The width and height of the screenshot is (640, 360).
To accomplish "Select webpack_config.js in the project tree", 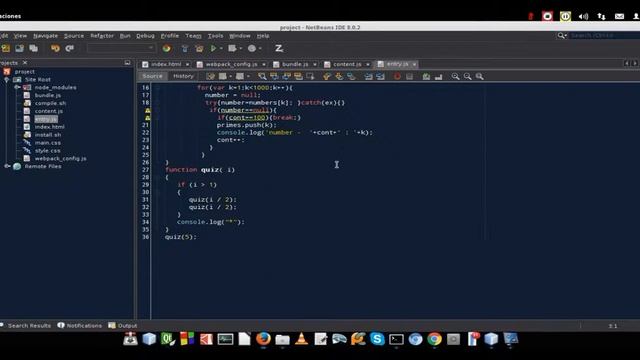I will tap(60, 158).
